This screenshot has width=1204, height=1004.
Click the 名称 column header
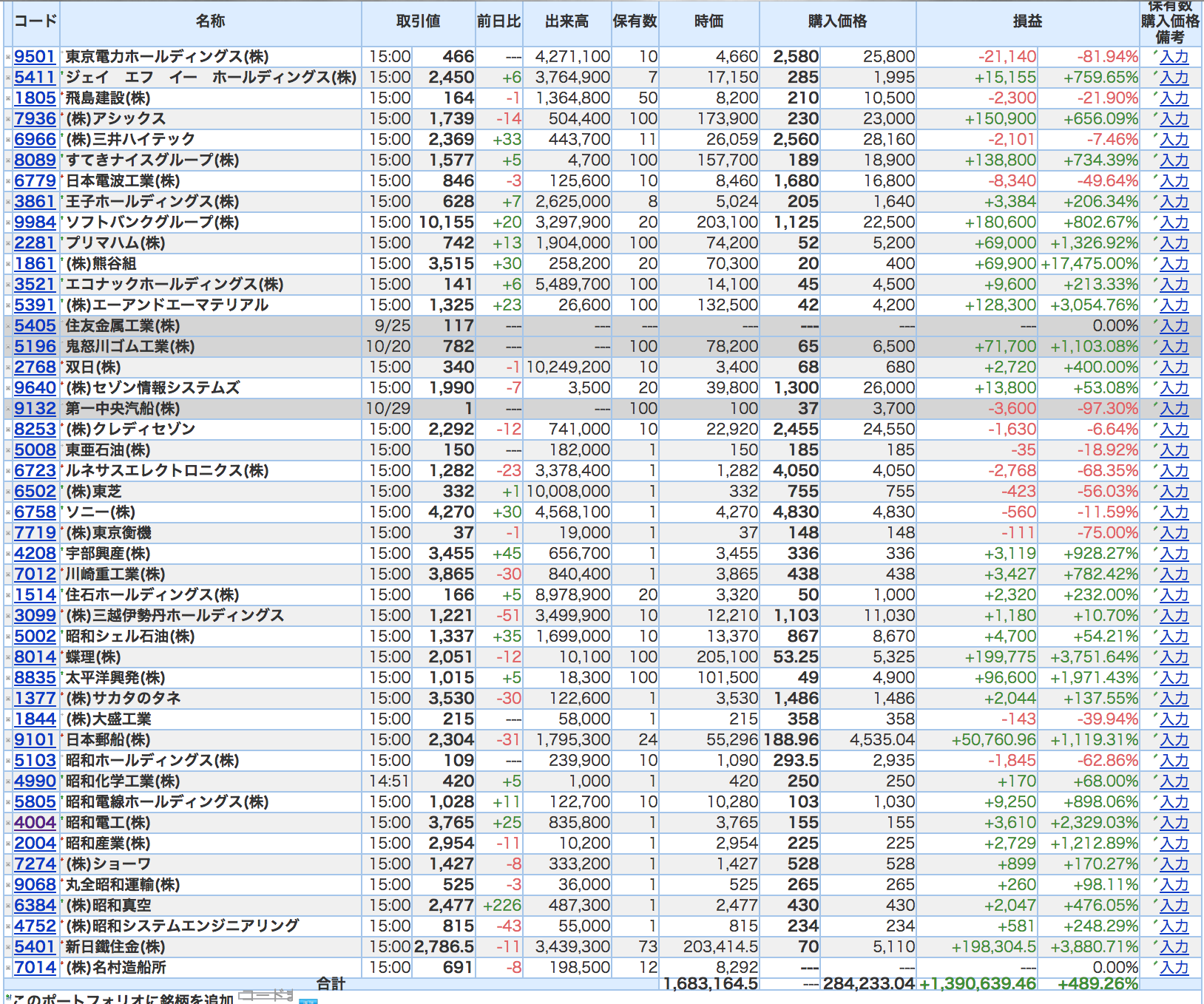pyautogui.click(x=211, y=21)
